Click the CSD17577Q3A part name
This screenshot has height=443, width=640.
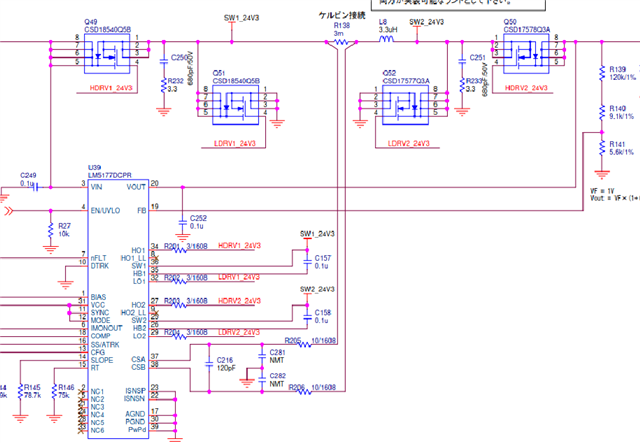[406, 81]
